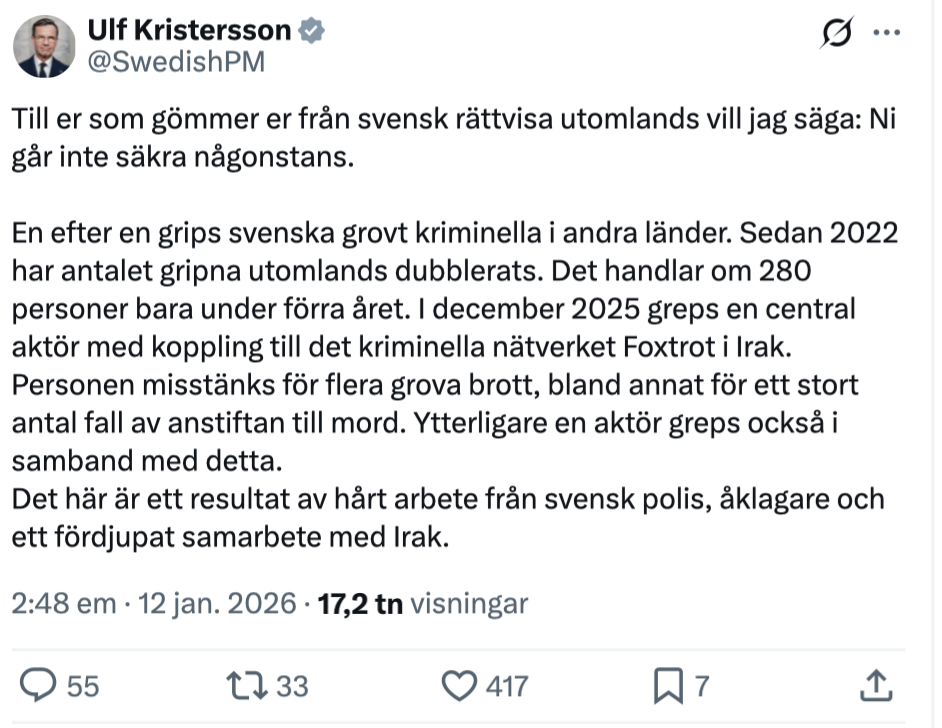Click the reply count 55
Screen dimensions: 942x728
pos(83,686)
